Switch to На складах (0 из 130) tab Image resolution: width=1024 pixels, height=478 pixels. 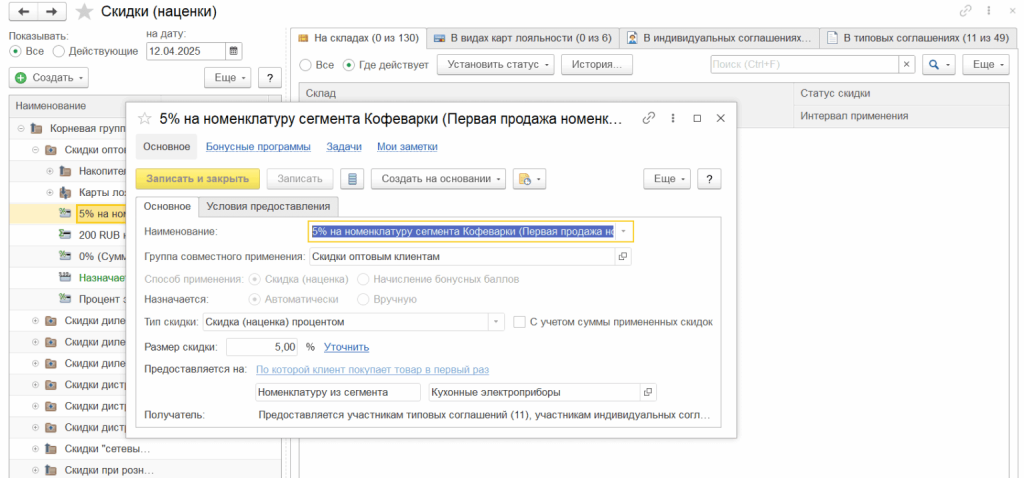coord(358,38)
